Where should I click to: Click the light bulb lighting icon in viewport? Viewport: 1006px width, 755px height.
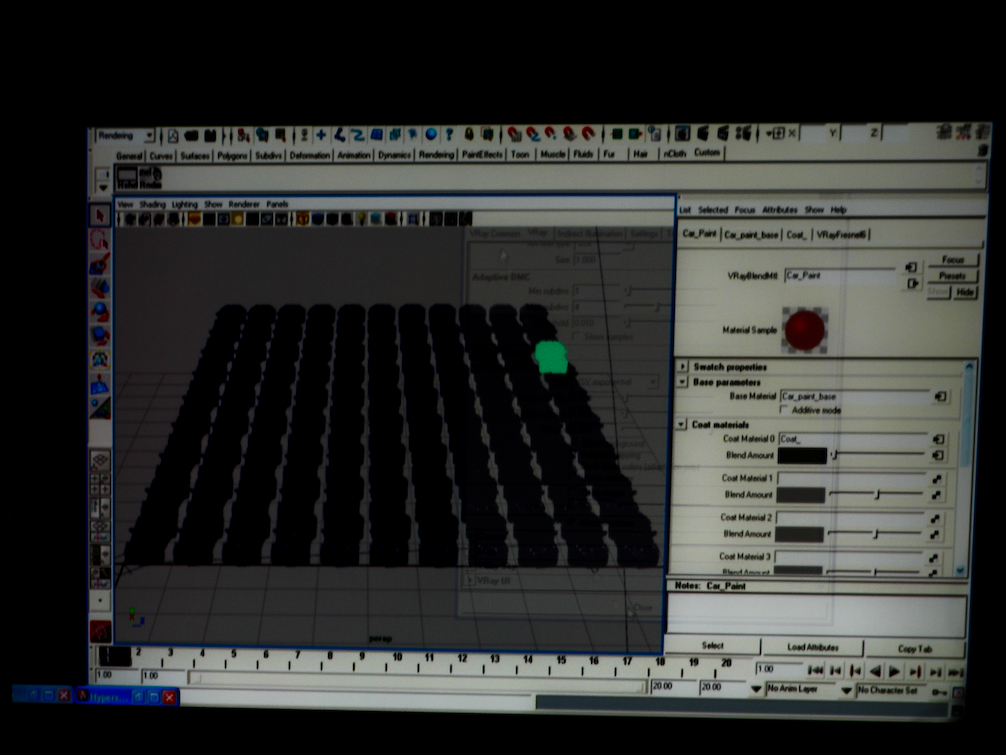(362, 219)
